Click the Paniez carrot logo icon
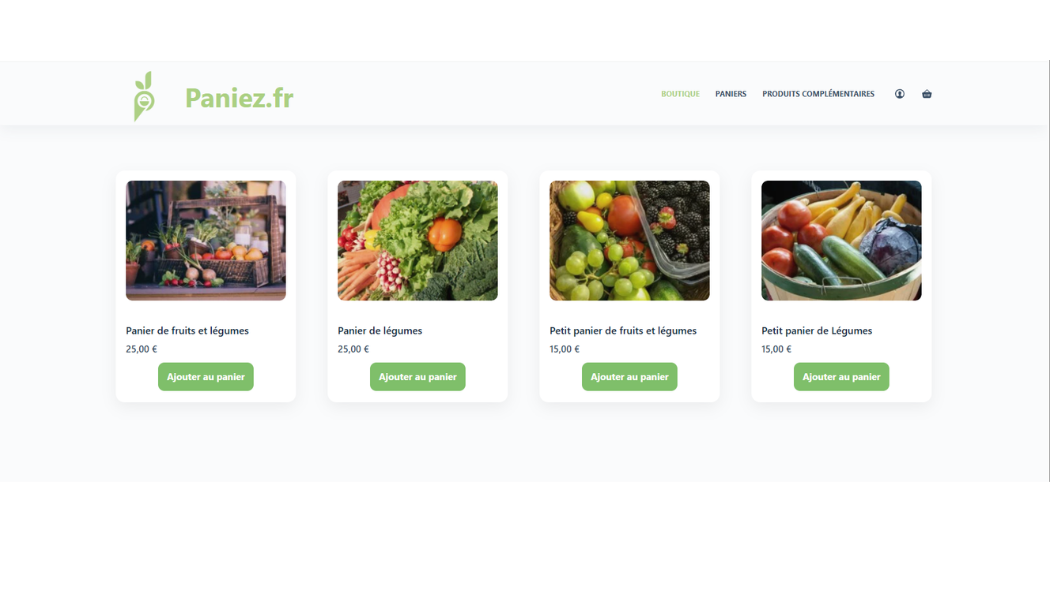The height and width of the screenshot is (600, 1050). [x=144, y=96]
